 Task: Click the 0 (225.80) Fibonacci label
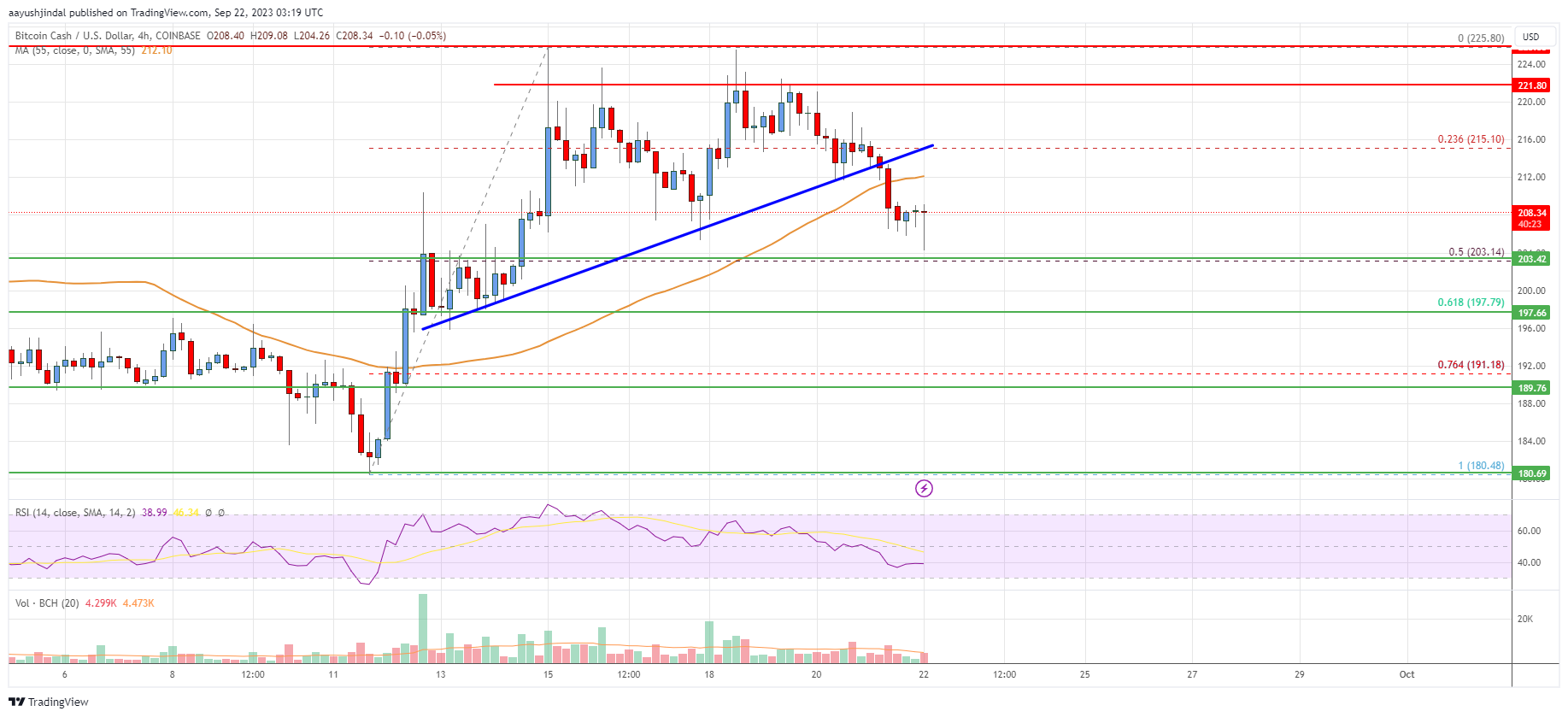point(1481,38)
